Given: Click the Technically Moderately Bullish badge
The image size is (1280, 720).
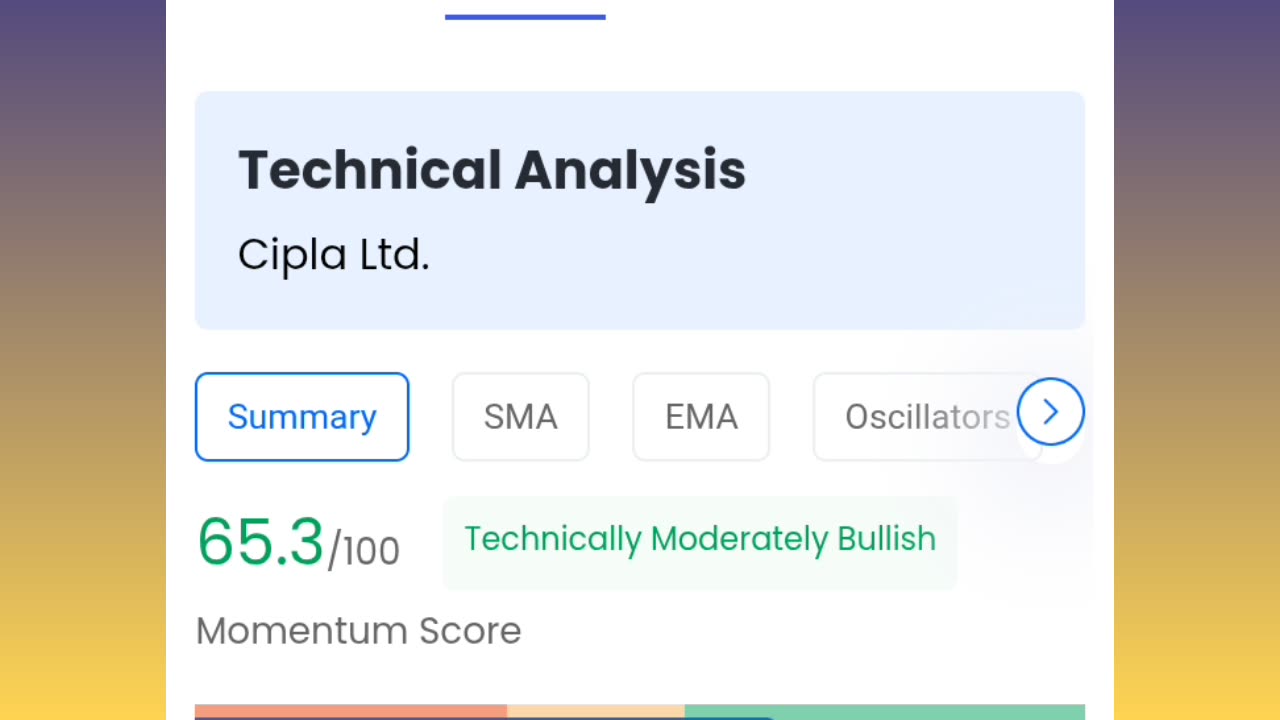Looking at the screenshot, I should tap(699, 539).
